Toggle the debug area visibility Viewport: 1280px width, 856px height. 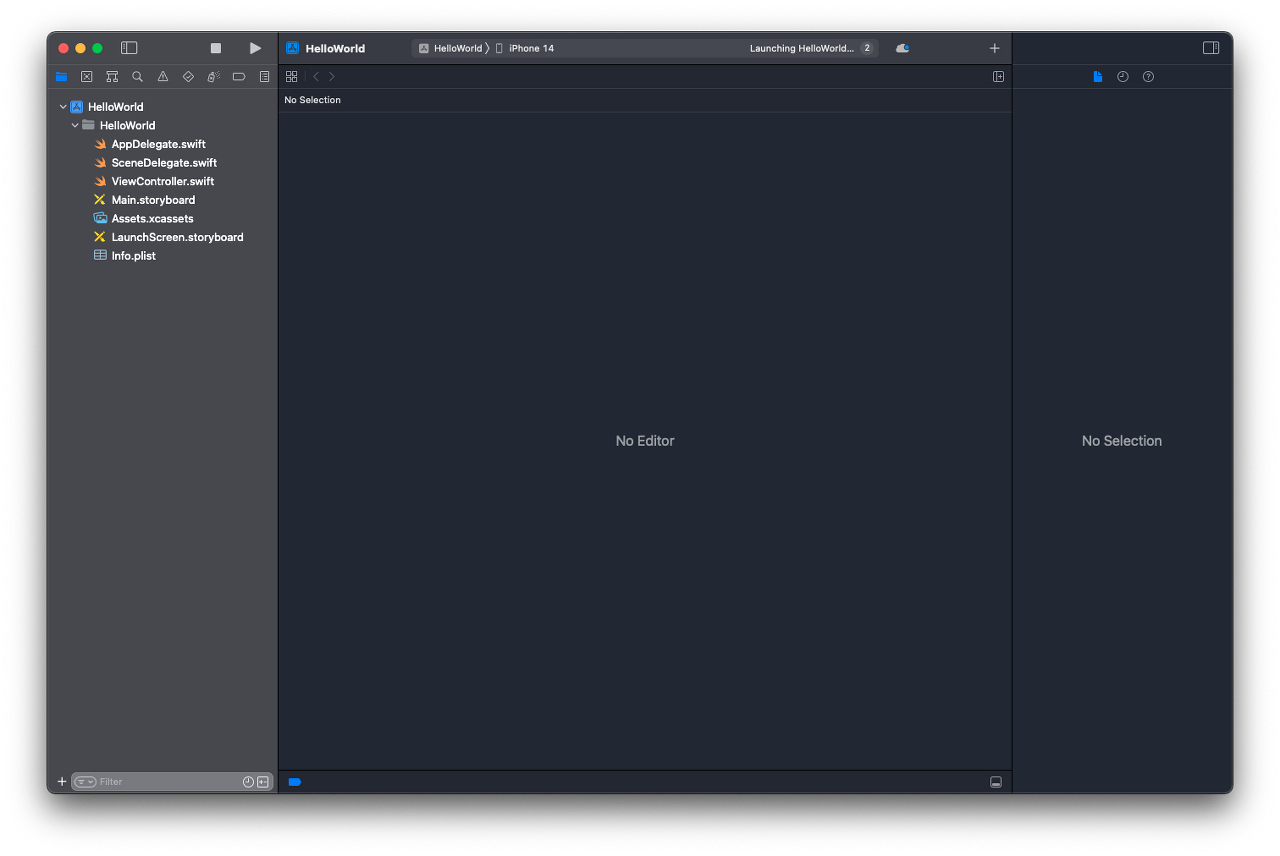click(x=996, y=782)
